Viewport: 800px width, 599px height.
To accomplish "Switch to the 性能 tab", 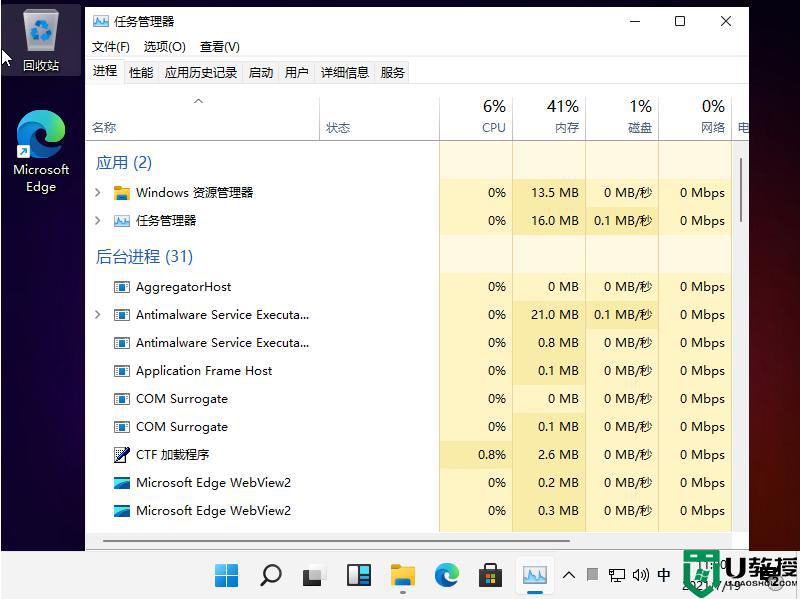I will pos(141,72).
